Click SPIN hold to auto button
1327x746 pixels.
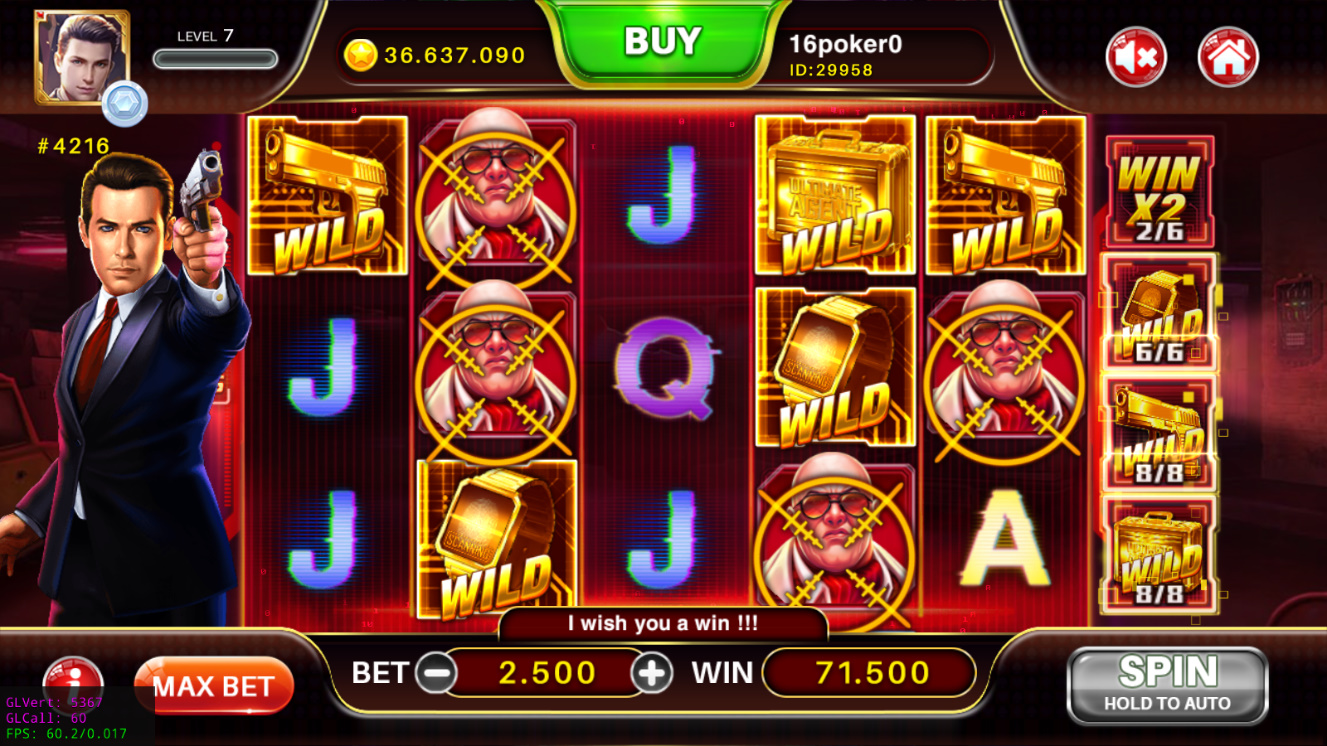[1167, 684]
